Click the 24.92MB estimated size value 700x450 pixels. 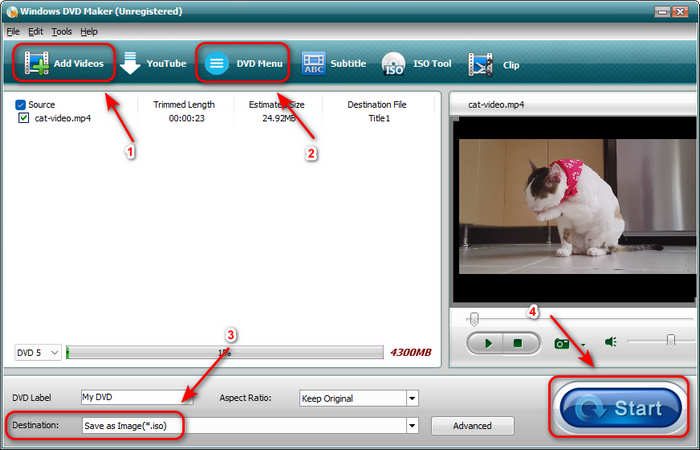(x=279, y=118)
